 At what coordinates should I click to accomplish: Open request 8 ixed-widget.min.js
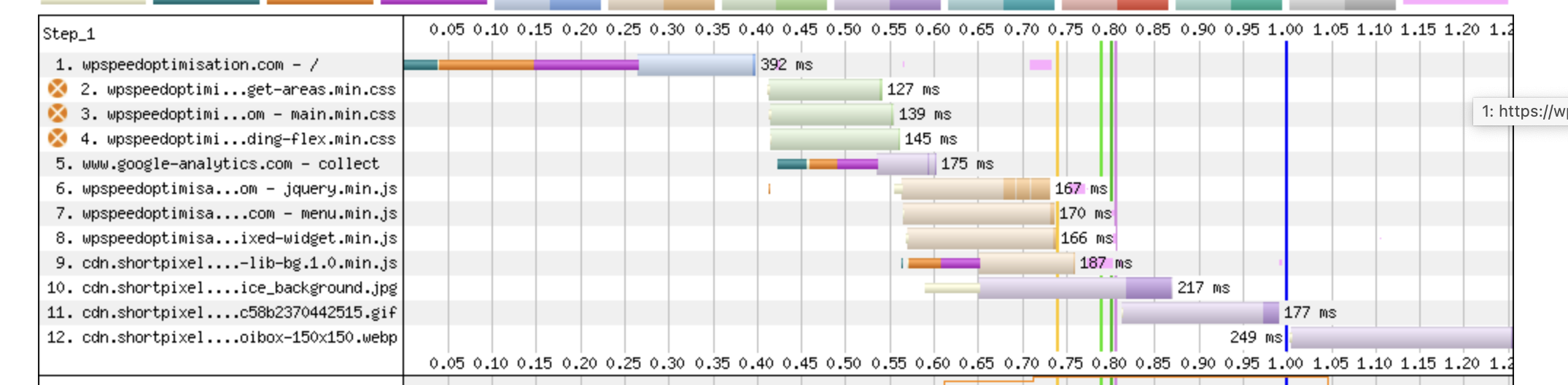pos(226,238)
